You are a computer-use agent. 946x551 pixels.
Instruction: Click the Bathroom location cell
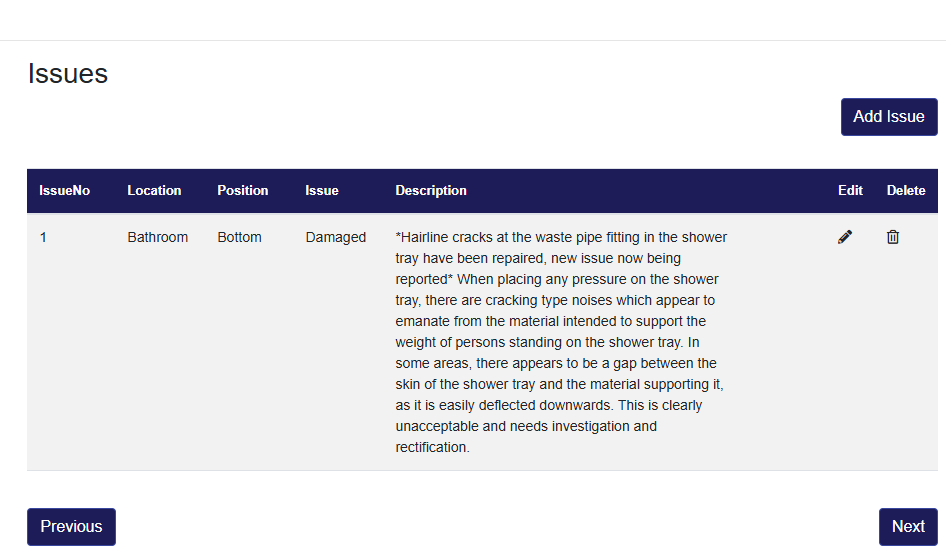pyautogui.click(x=158, y=238)
